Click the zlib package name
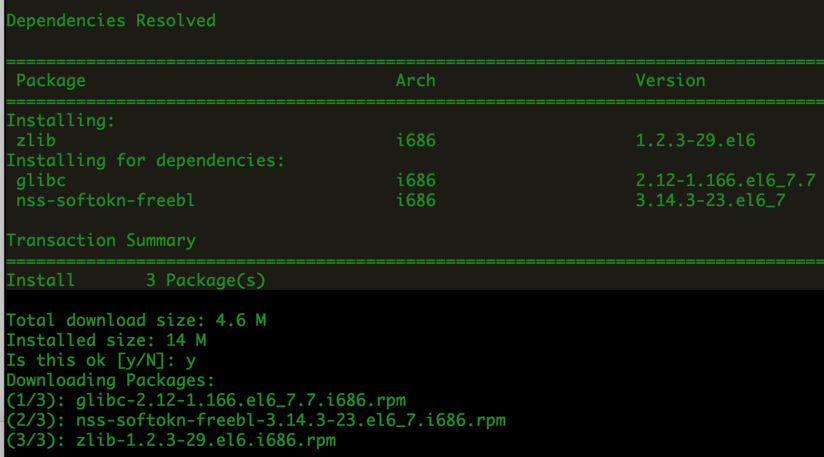 tap(36, 140)
